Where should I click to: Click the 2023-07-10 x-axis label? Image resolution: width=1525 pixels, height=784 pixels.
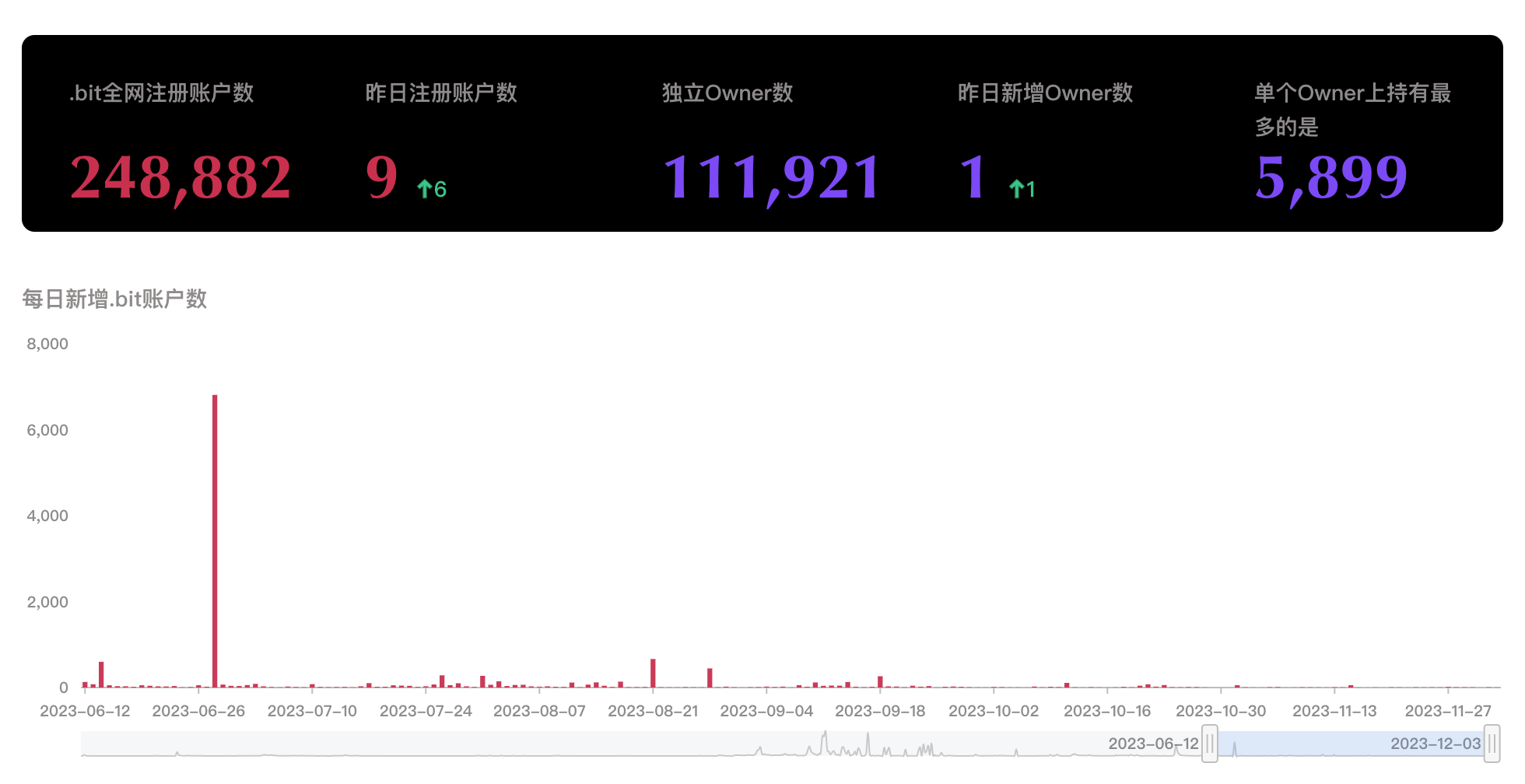312,711
